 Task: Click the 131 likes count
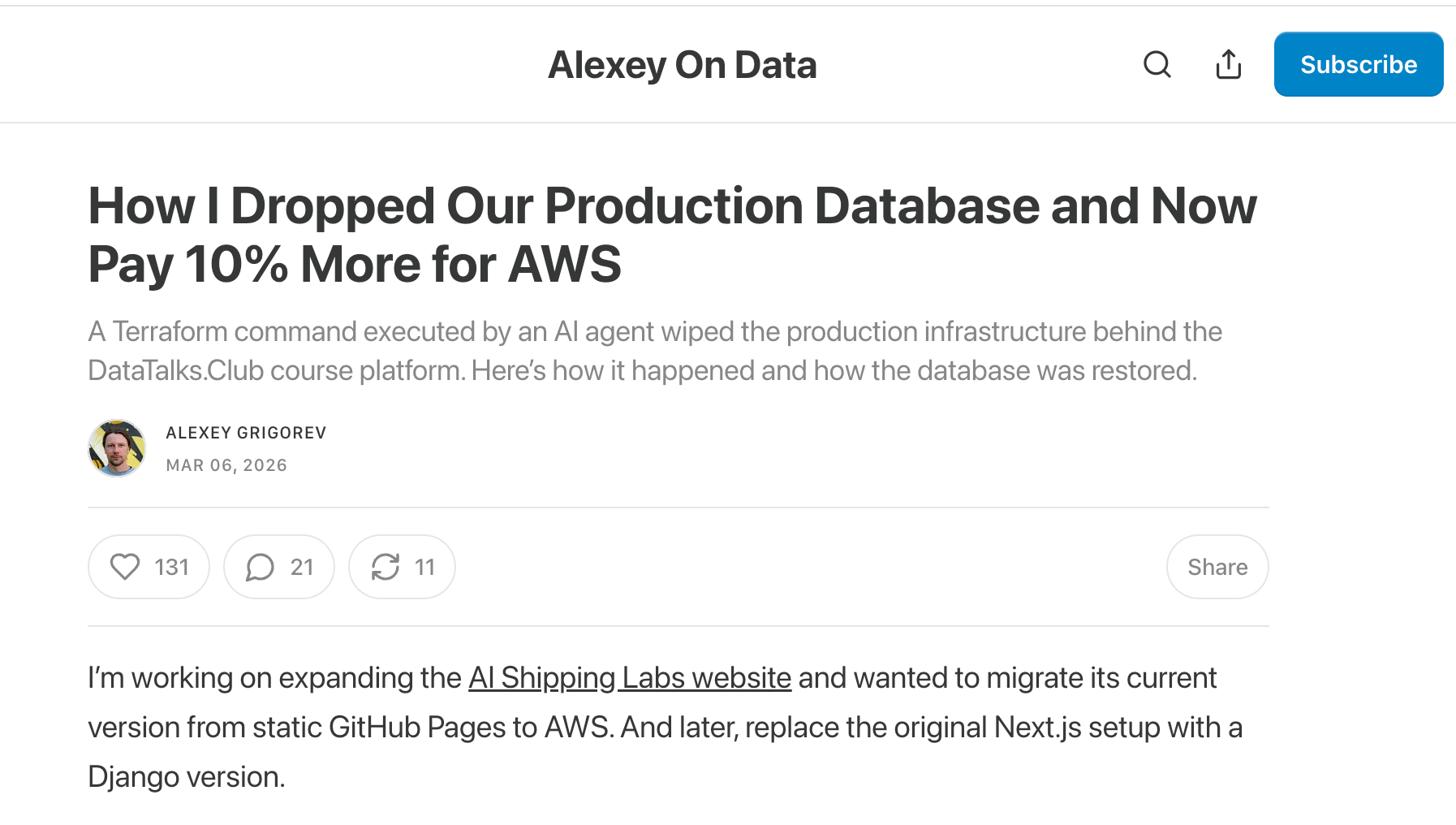(171, 567)
